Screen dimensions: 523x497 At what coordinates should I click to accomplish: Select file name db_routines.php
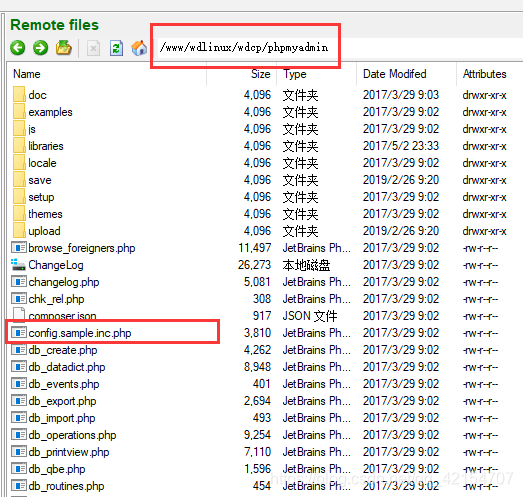coord(66,486)
